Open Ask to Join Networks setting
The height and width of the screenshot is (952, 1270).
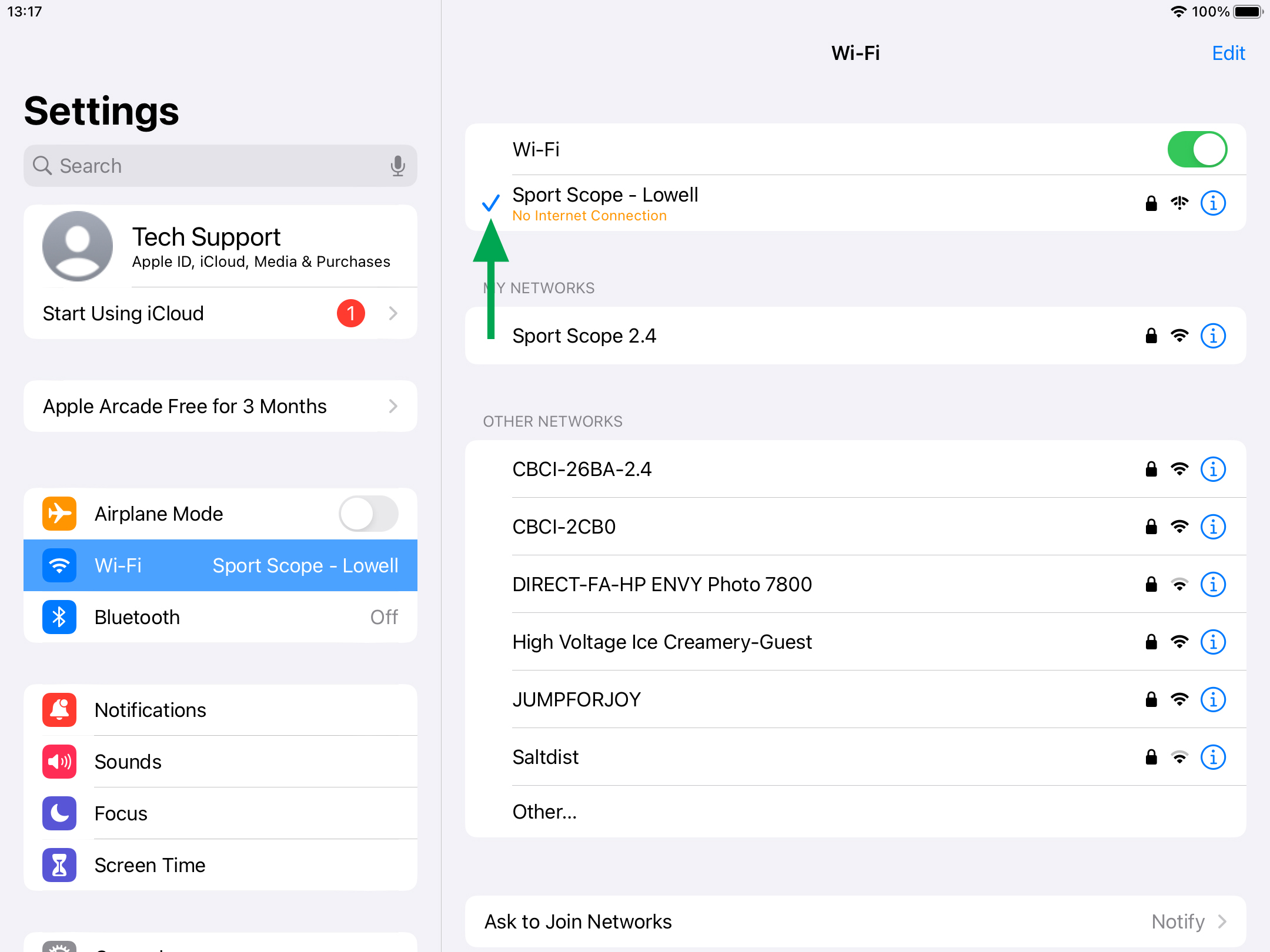pyautogui.click(x=855, y=921)
